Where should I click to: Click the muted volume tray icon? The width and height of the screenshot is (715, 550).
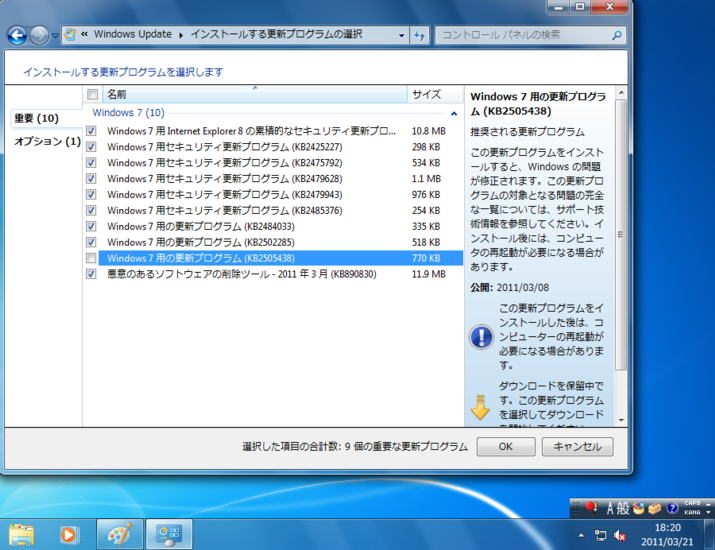tap(620, 535)
